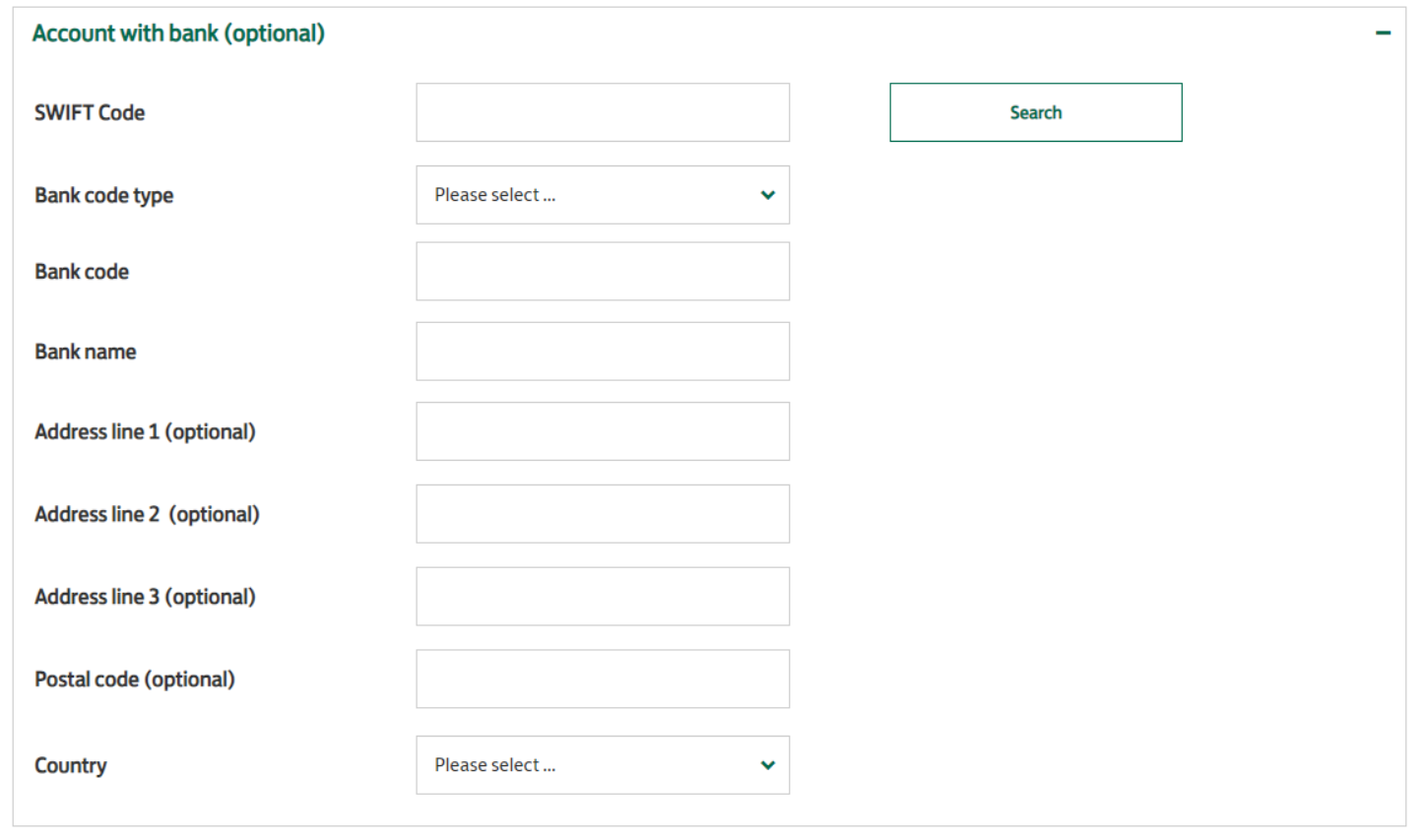Click the Account with bank (optional) heading

coord(178,33)
